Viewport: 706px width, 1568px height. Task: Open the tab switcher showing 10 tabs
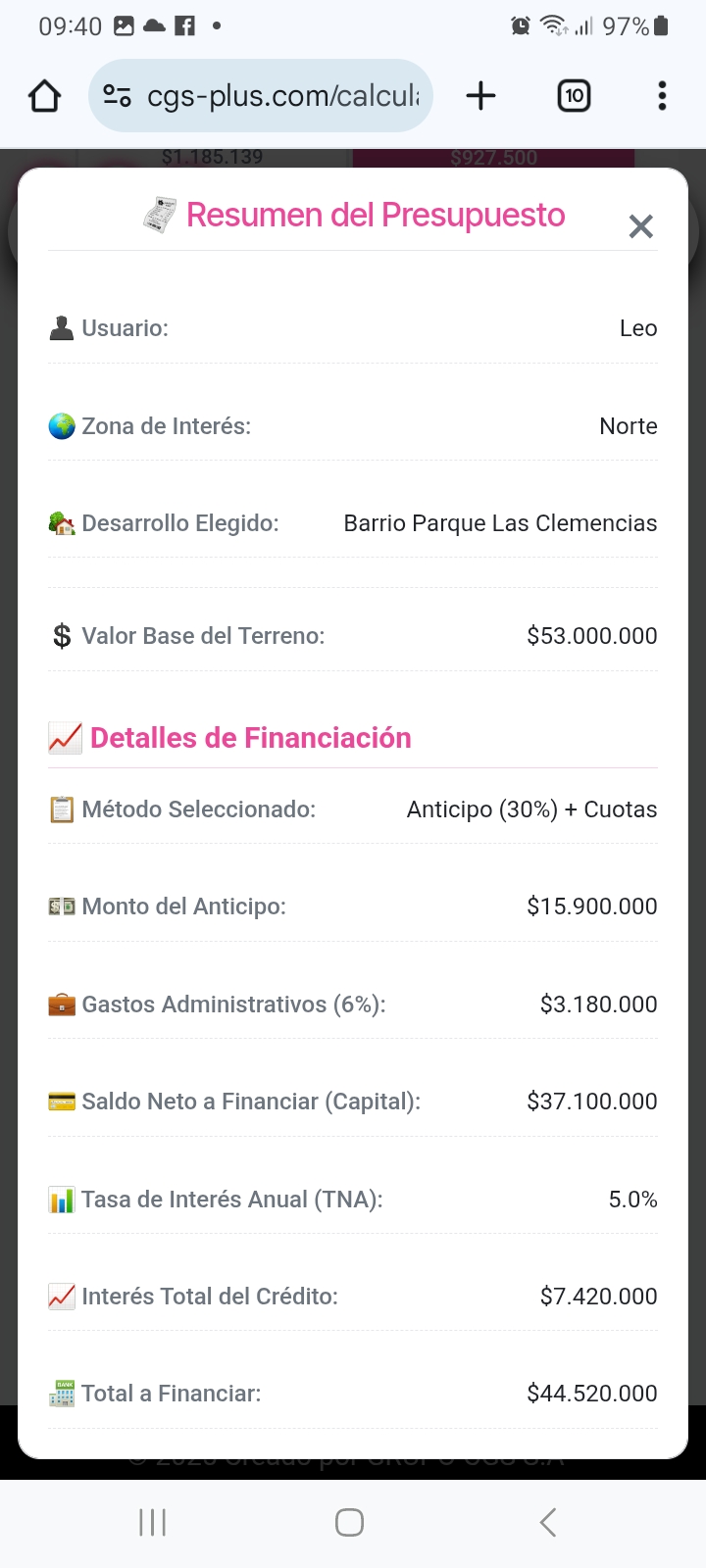(x=574, y=96)
